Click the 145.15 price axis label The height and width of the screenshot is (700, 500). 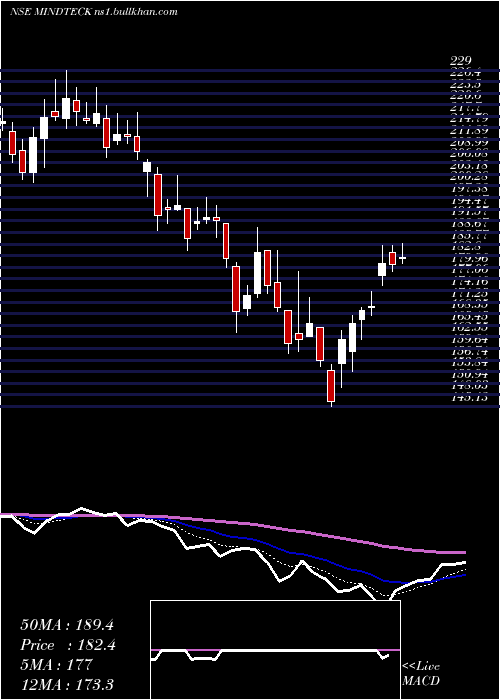pos(468,397)
